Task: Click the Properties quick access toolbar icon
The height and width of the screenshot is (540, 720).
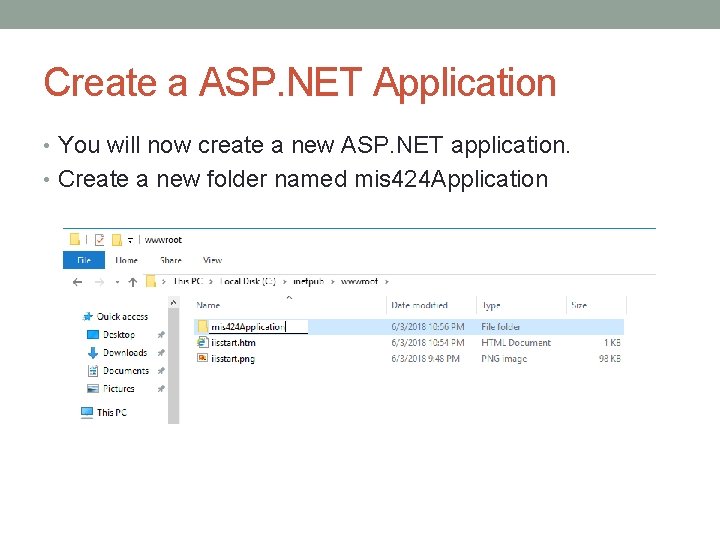Action: pyautogui.click(x=100, y=240)
